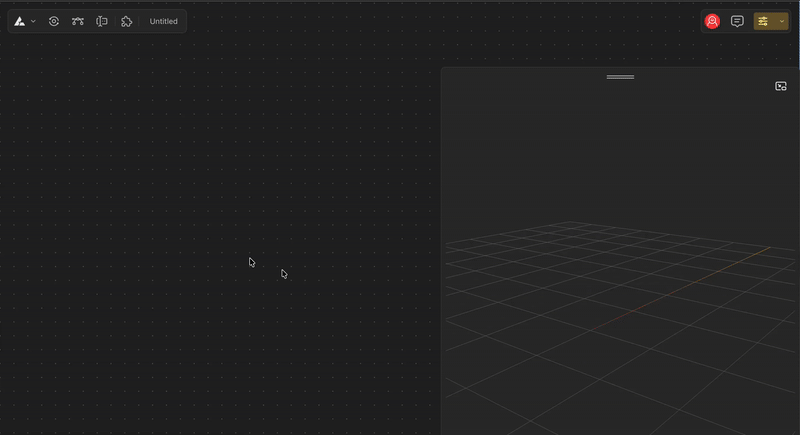
Task: Open the comments speech bubble icon
Action: tap(737, 21)
